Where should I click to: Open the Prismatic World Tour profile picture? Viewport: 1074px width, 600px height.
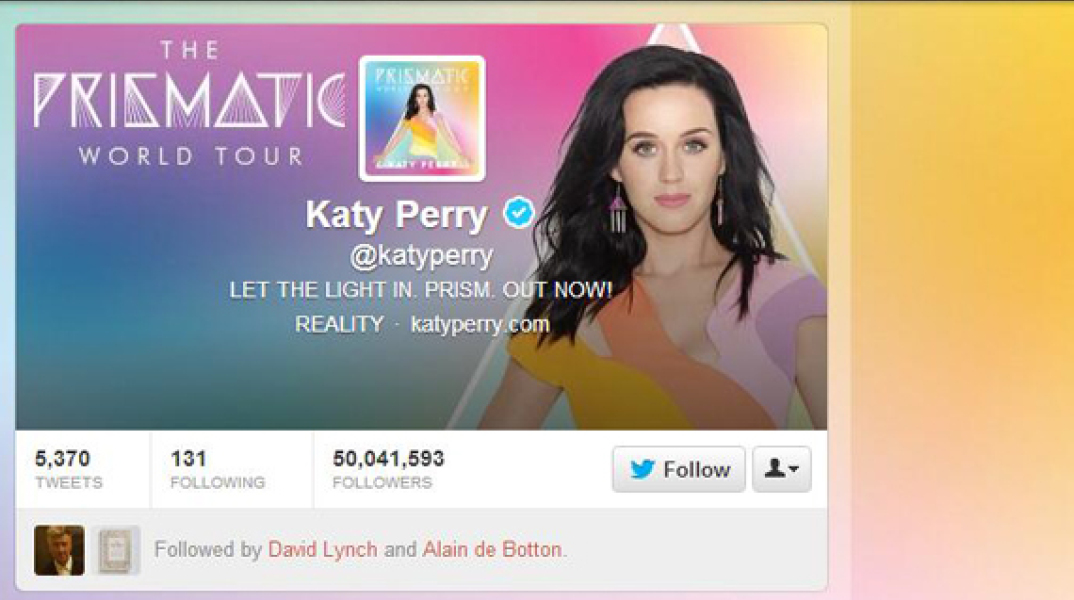click(422, 118)
